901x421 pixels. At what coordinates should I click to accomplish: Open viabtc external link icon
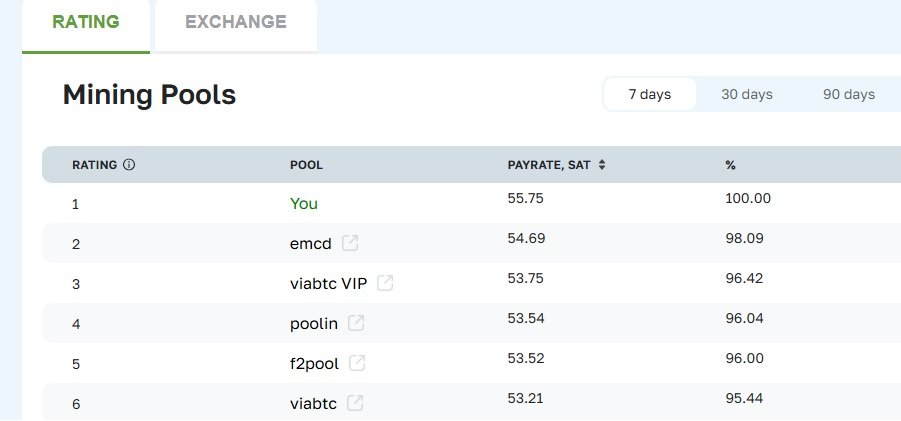(355, 403)
